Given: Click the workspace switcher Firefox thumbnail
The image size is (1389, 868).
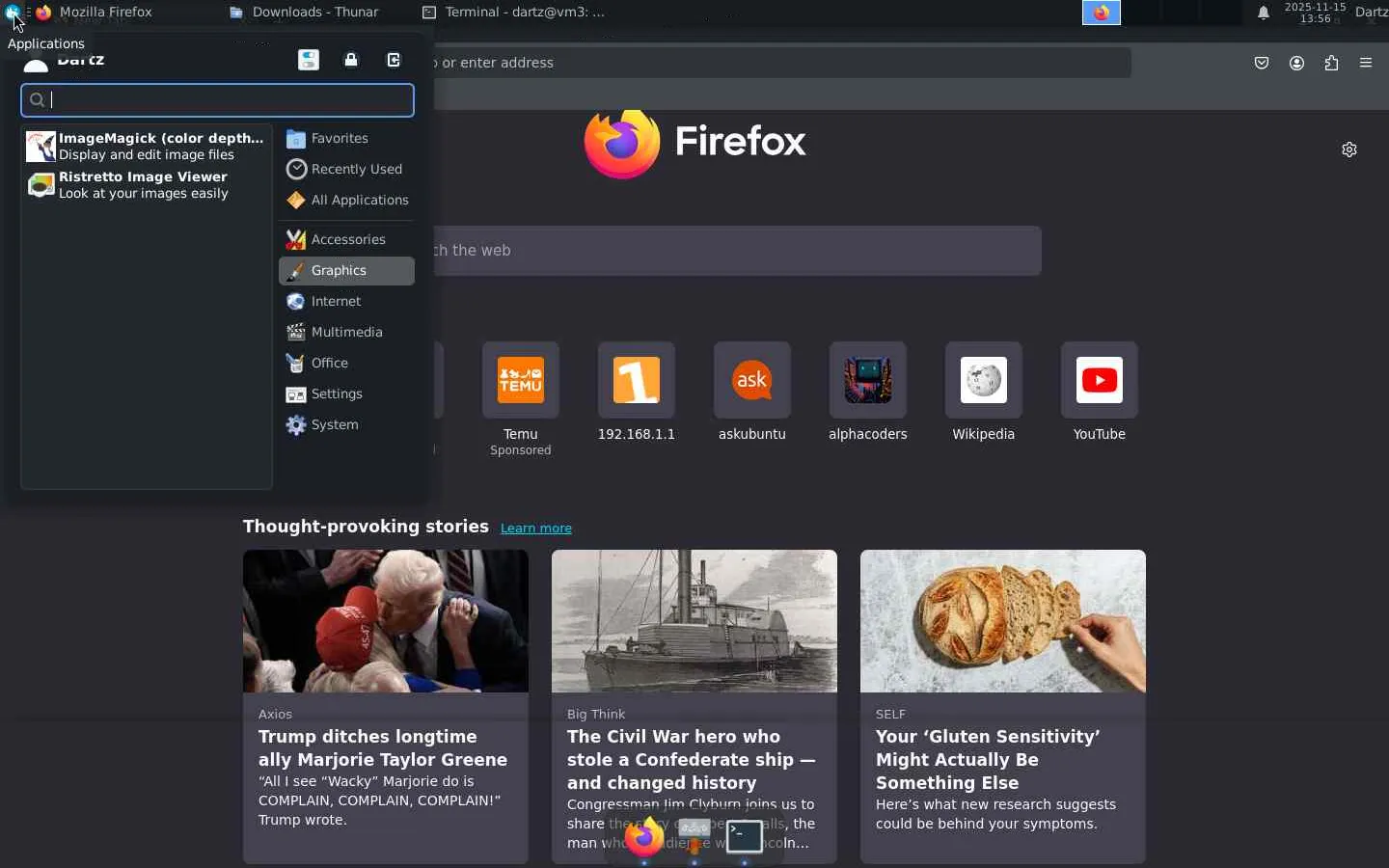Looking at the screenshot, I should pyautogui.click(x=1102, y=13).
